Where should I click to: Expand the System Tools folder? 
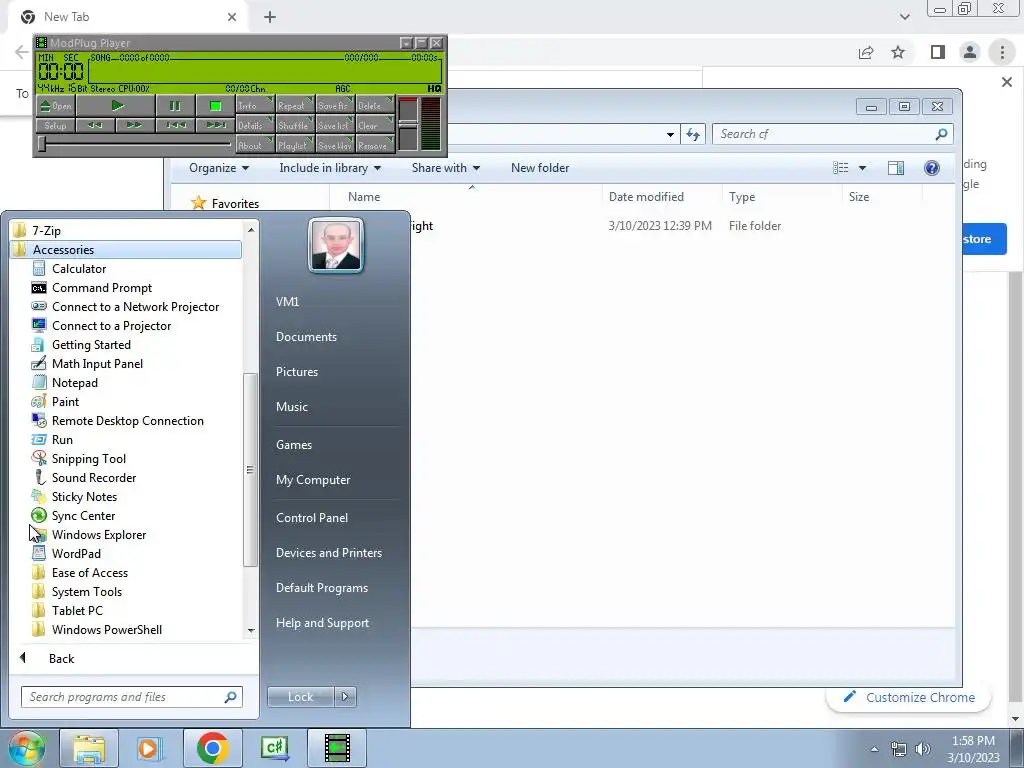point(86,590)
